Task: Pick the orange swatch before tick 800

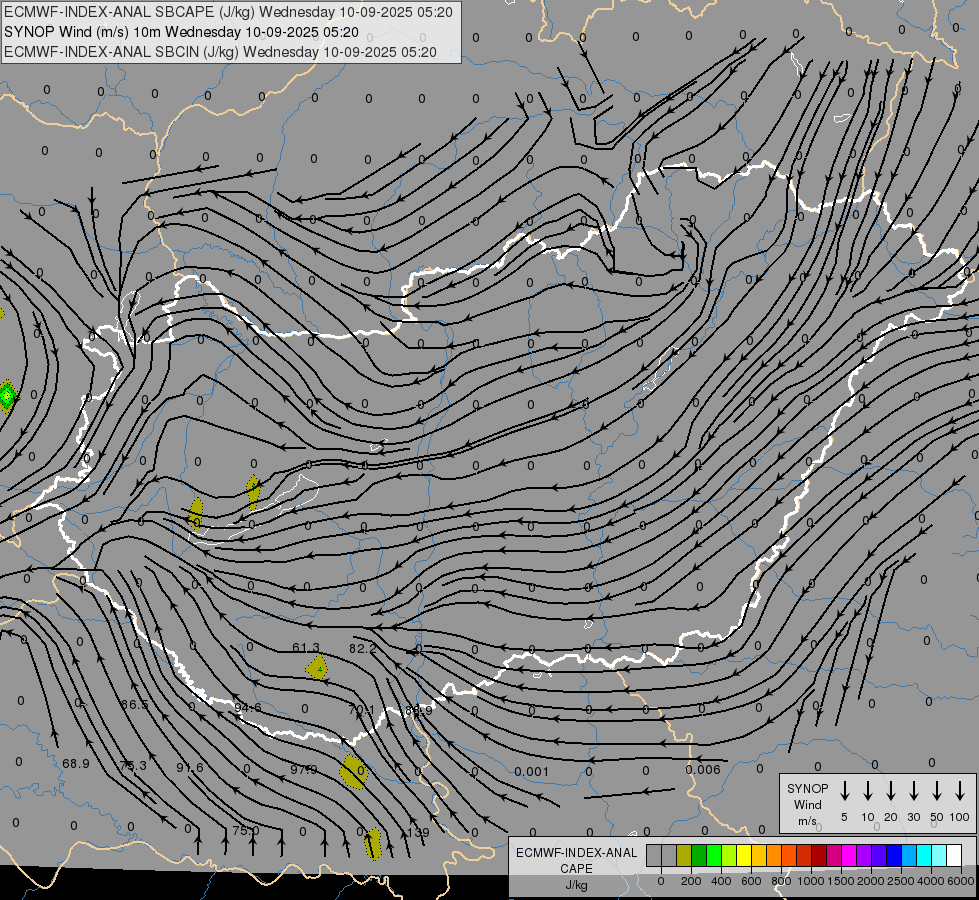Action: click(x=774, y=856)
